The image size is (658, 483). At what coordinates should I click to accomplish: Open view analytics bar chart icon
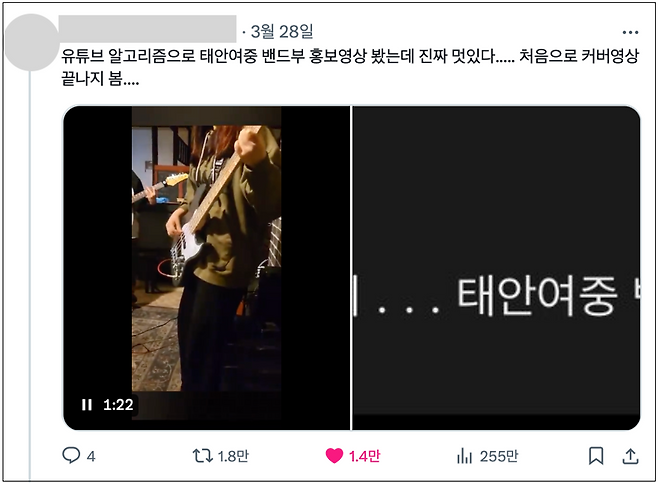click(464, 456)
